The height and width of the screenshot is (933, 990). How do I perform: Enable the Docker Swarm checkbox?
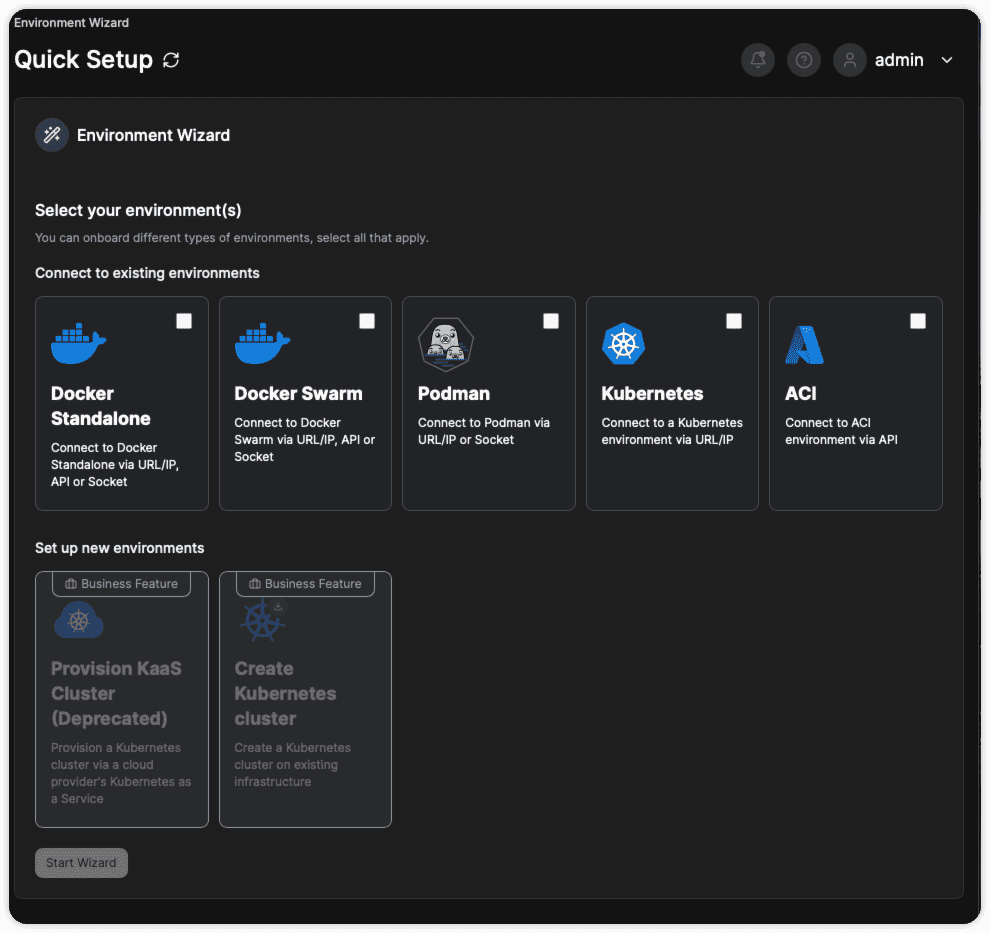coord(367,321)
